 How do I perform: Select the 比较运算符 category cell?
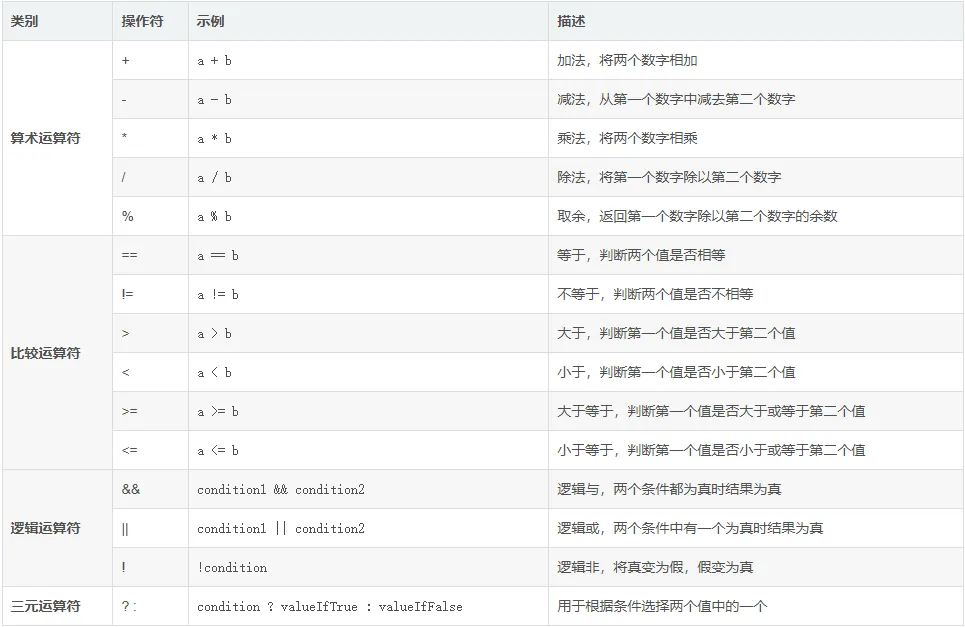[45, 353]
